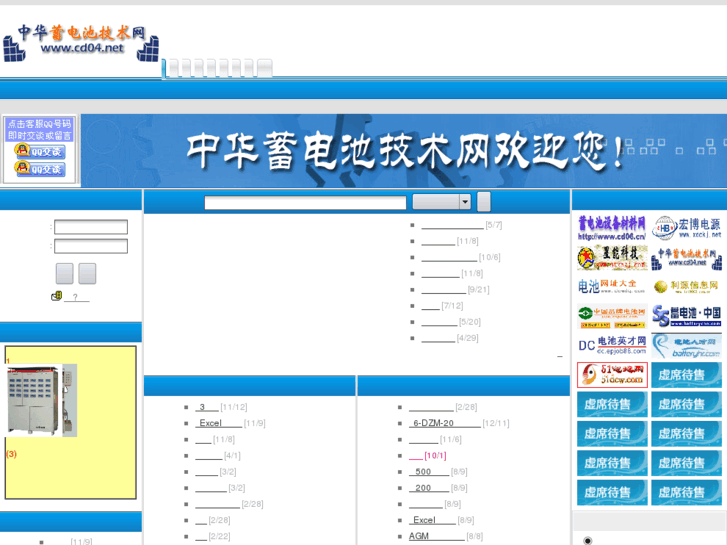Click the second login form button
Image resolution: width=727 pixels, height=545 pixels.
87,273
